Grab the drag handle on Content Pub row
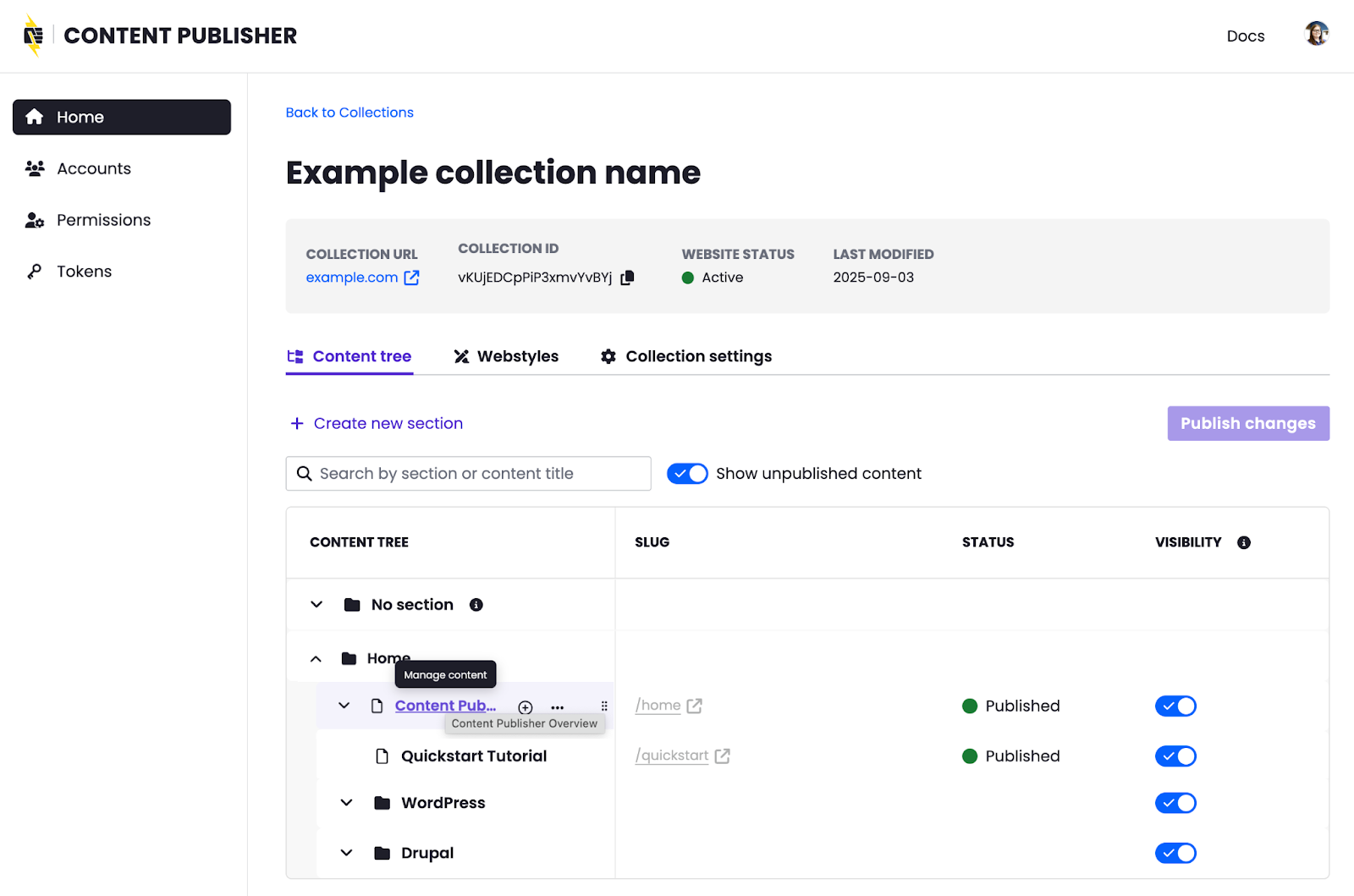 pos(604,706)
